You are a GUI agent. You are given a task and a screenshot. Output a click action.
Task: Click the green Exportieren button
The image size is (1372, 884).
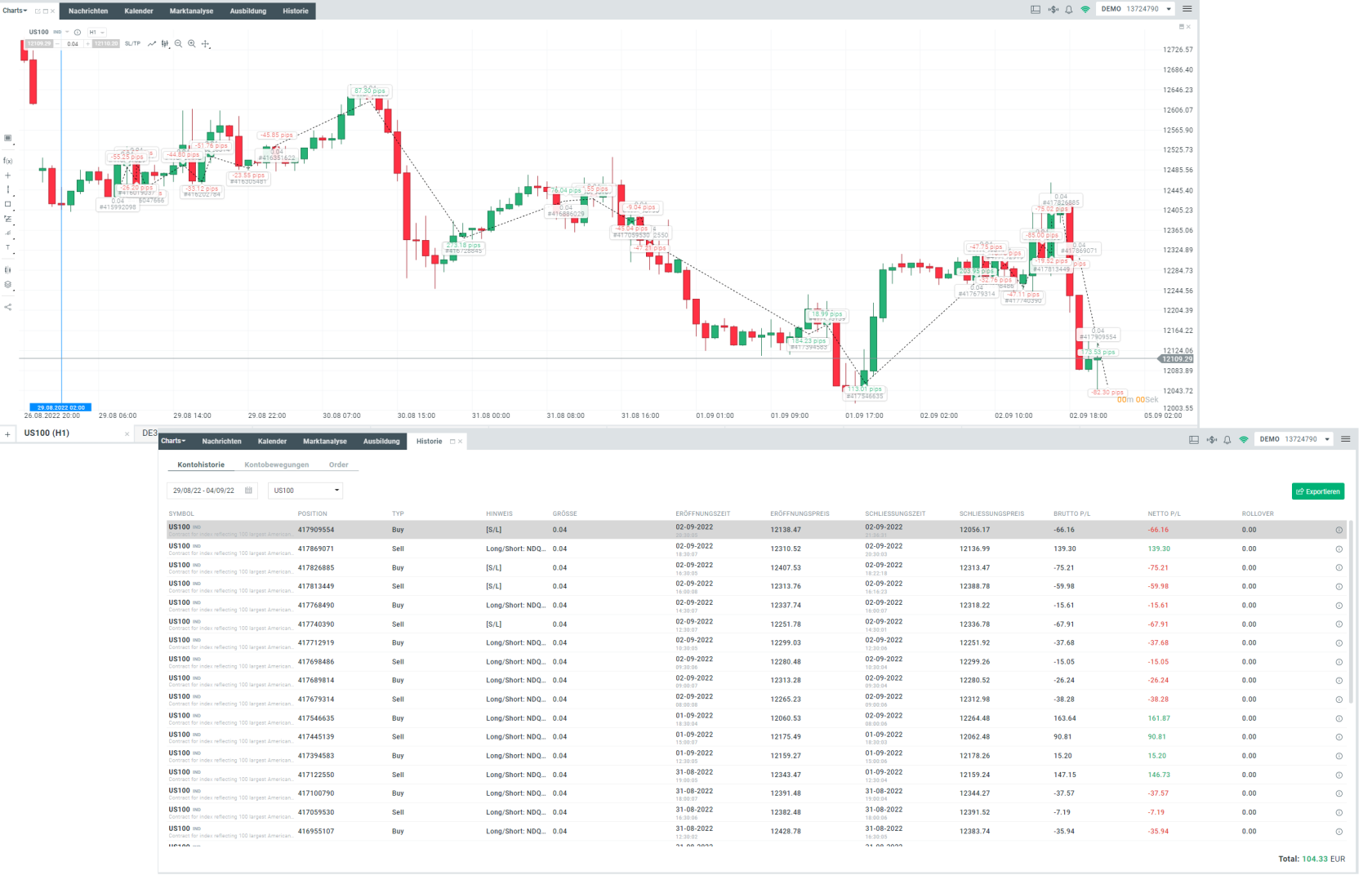(x=1318, y=491)
